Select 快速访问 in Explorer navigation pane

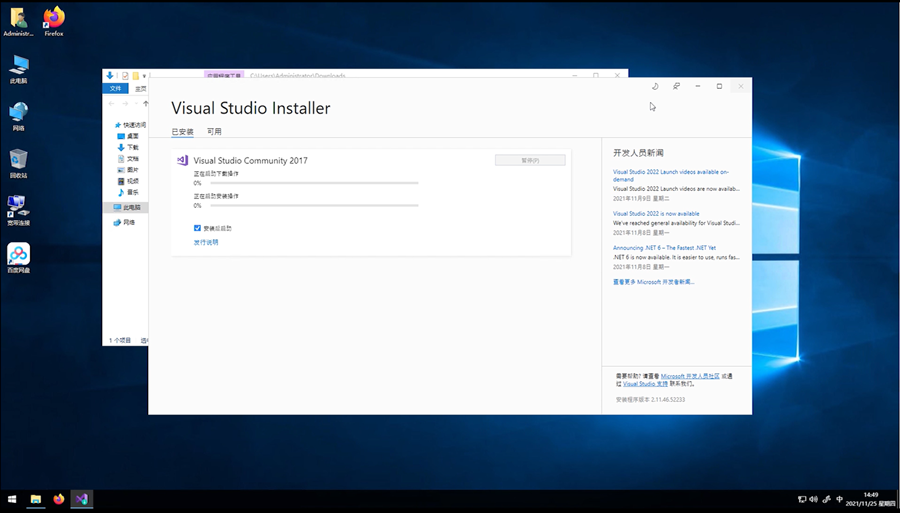tap(130, 125)
